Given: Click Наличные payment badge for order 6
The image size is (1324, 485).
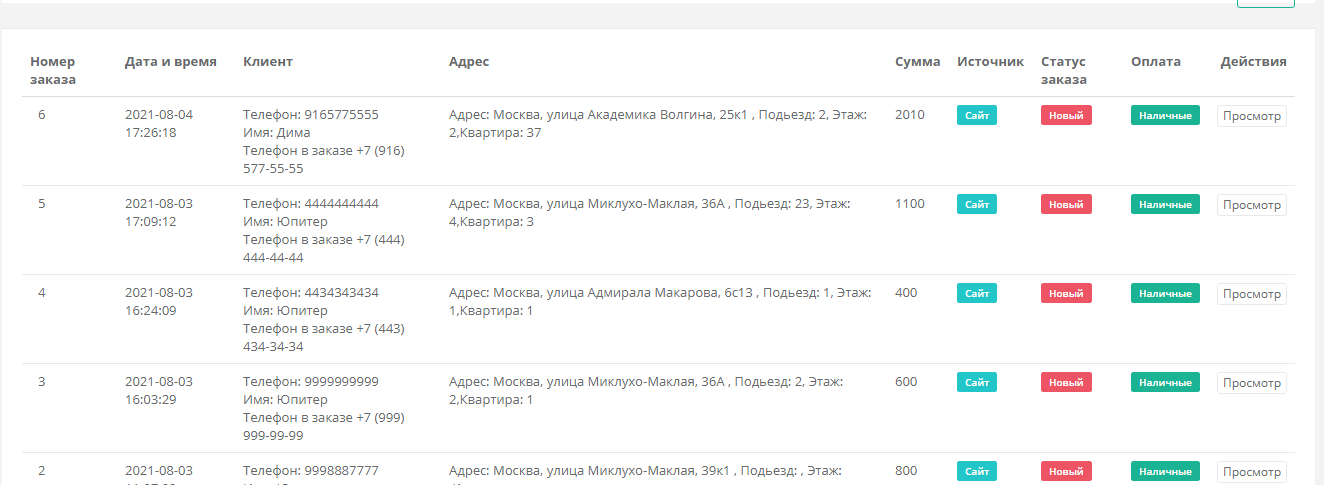Looking at the screenshot, I should pyautogui.click(x=1165, y=116).
